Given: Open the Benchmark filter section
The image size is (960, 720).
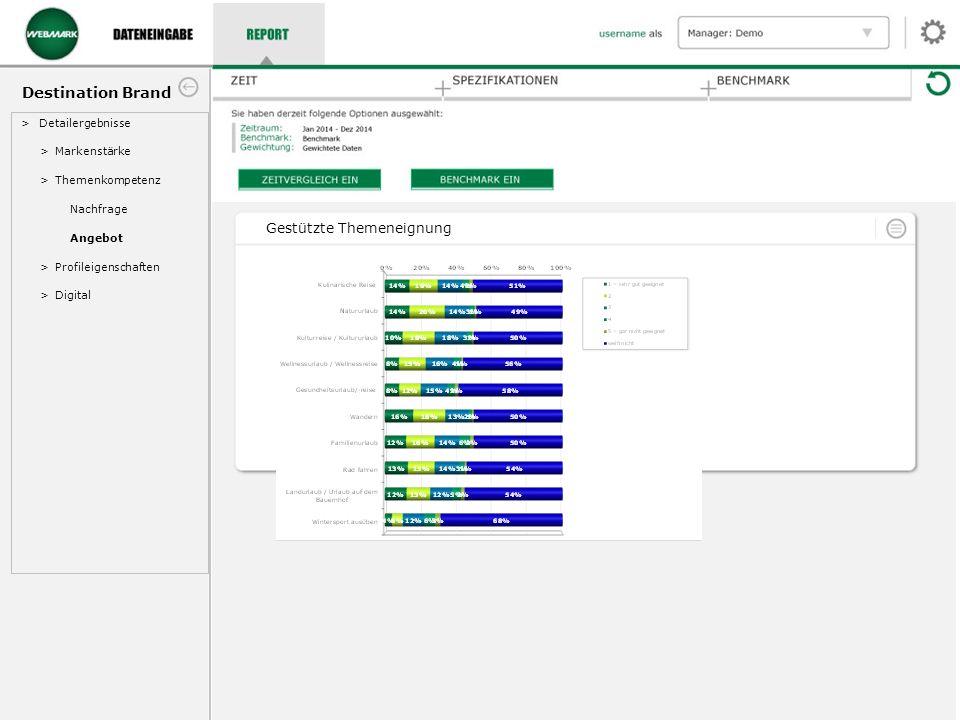Looking at the screenshot, I should [x=753, y=80].
